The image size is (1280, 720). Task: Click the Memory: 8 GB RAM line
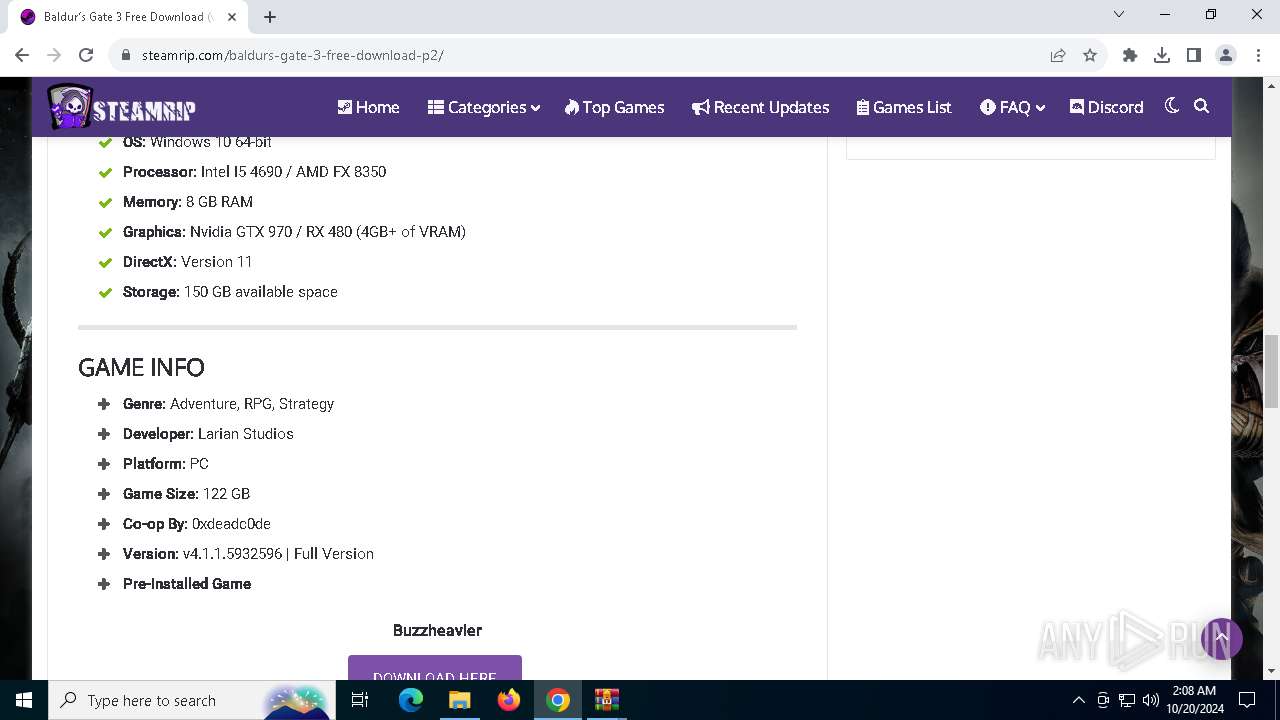pos(188,202)
